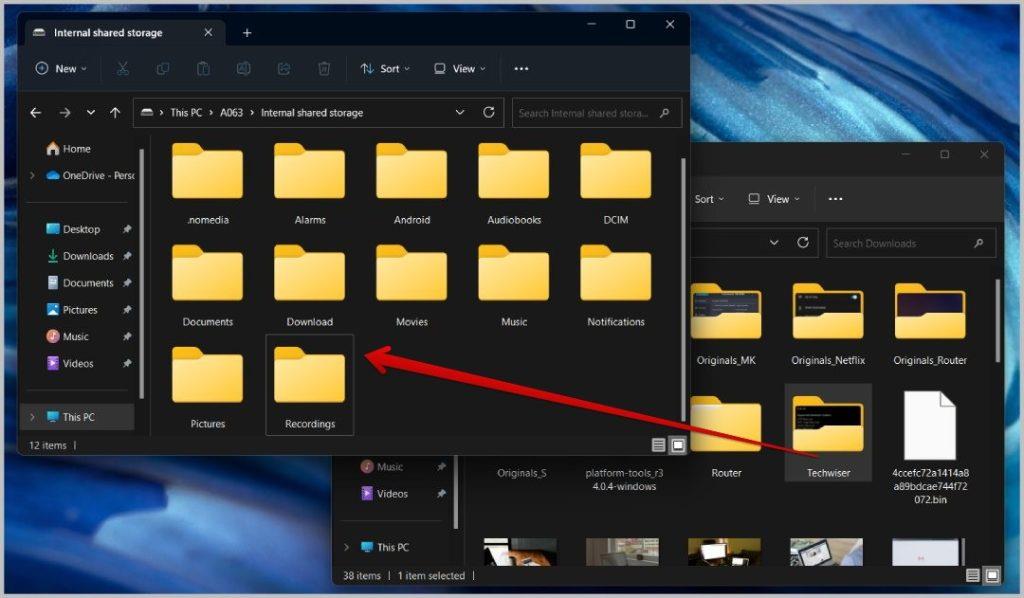Open the New dropdown button

pyautogui.click(x=61, y=69)
